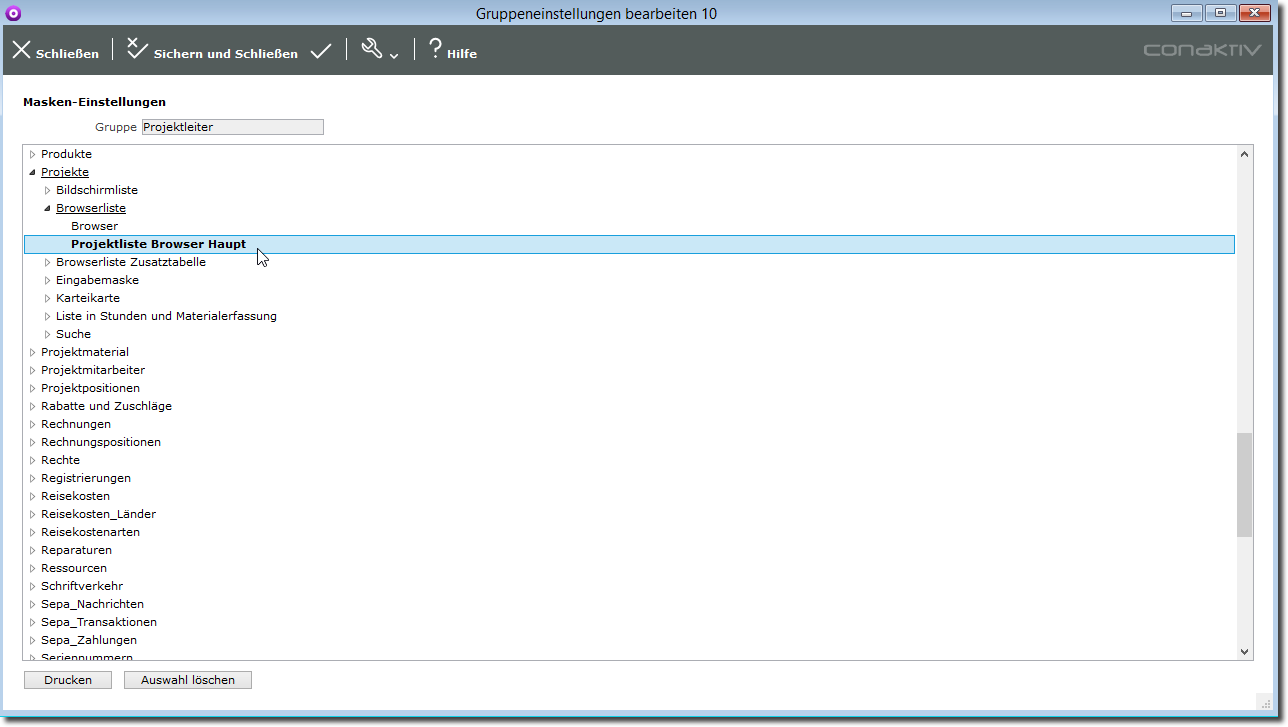
Task: Click the Gruppe input field
Action: (232, 127)
